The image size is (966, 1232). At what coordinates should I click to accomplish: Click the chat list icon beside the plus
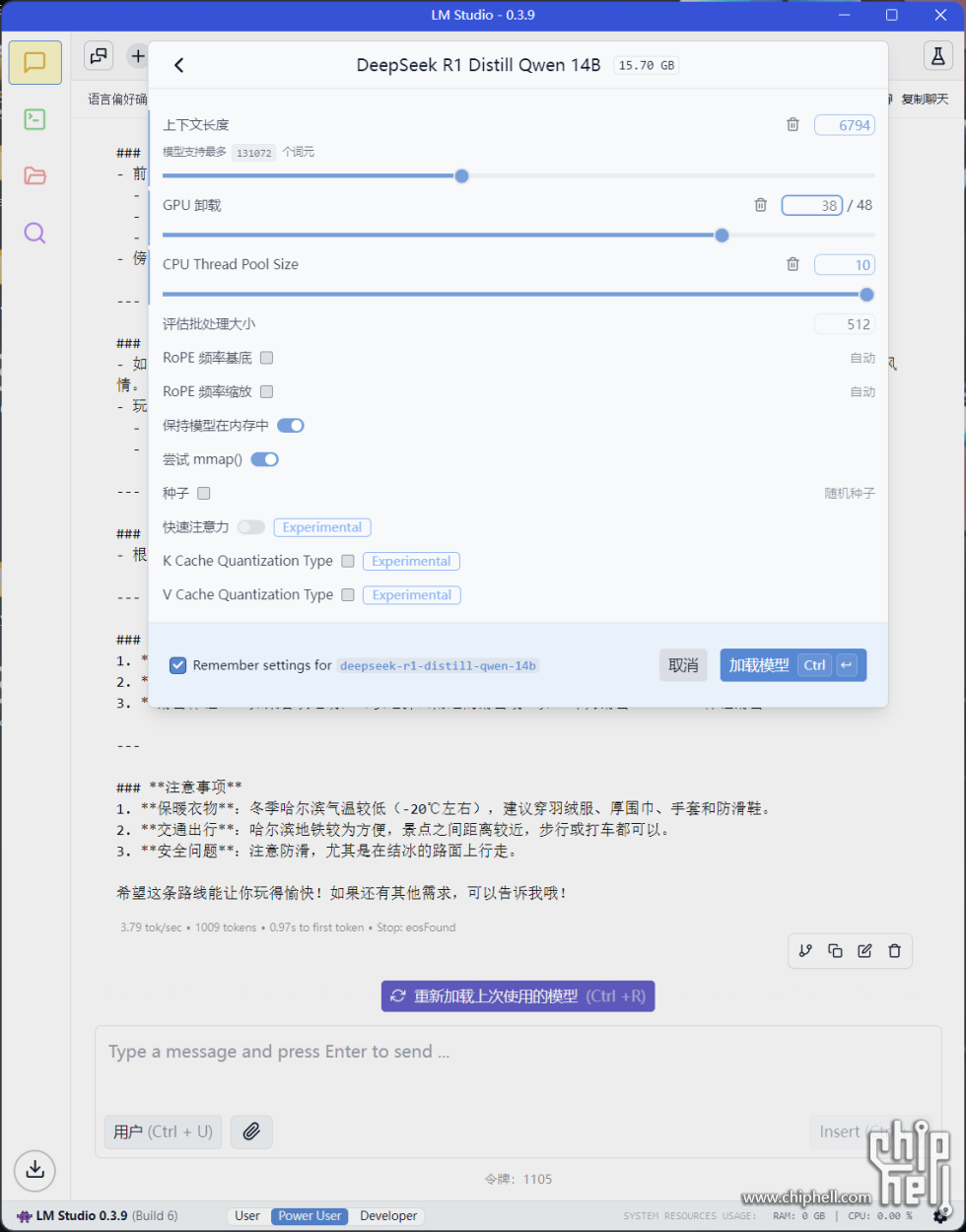[x=99, y=56]
